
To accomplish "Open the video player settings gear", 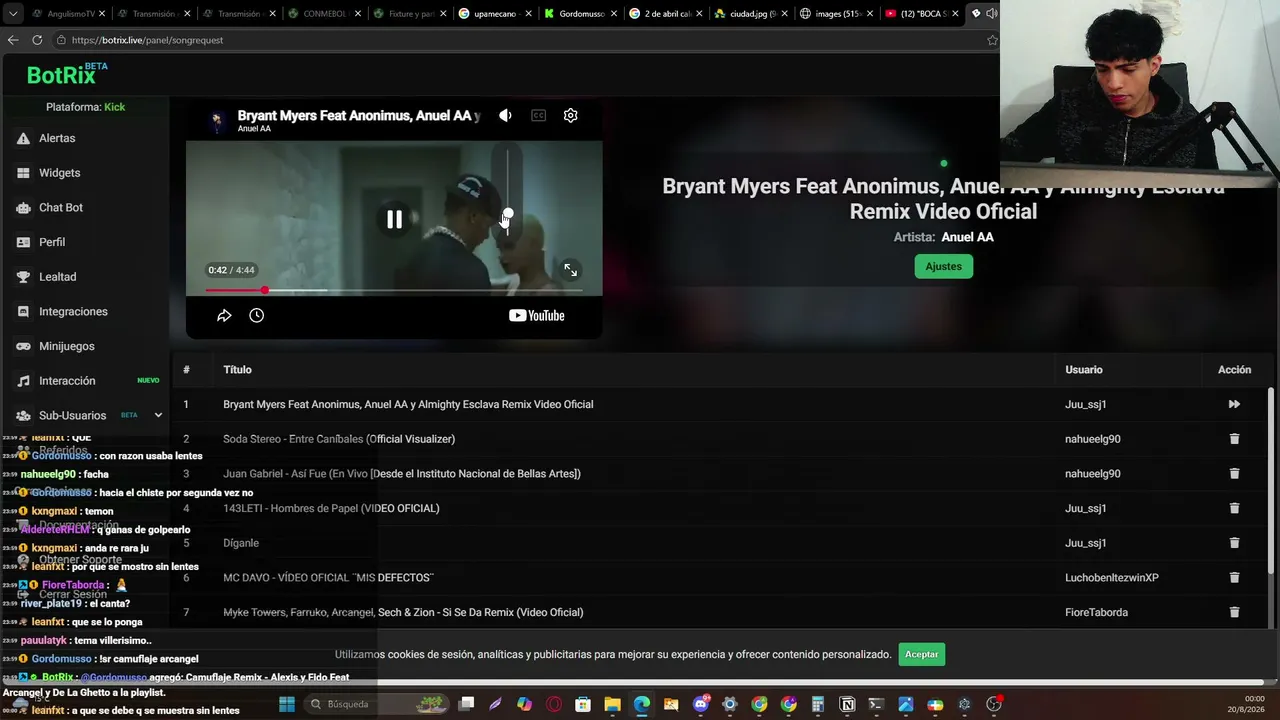I will coord(570,116).
